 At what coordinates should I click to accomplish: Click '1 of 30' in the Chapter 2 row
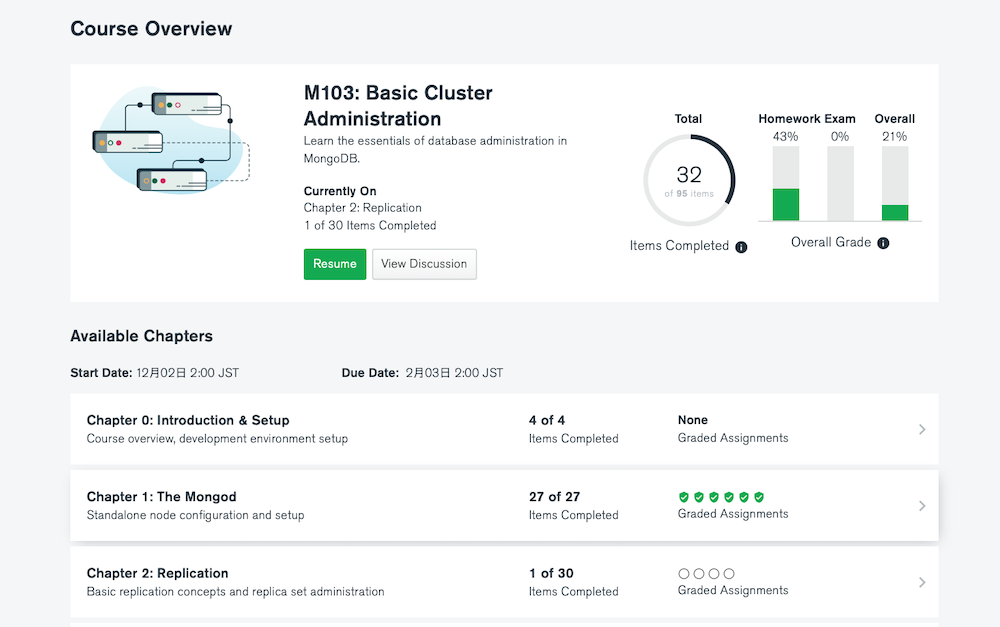tap(551, 573)
